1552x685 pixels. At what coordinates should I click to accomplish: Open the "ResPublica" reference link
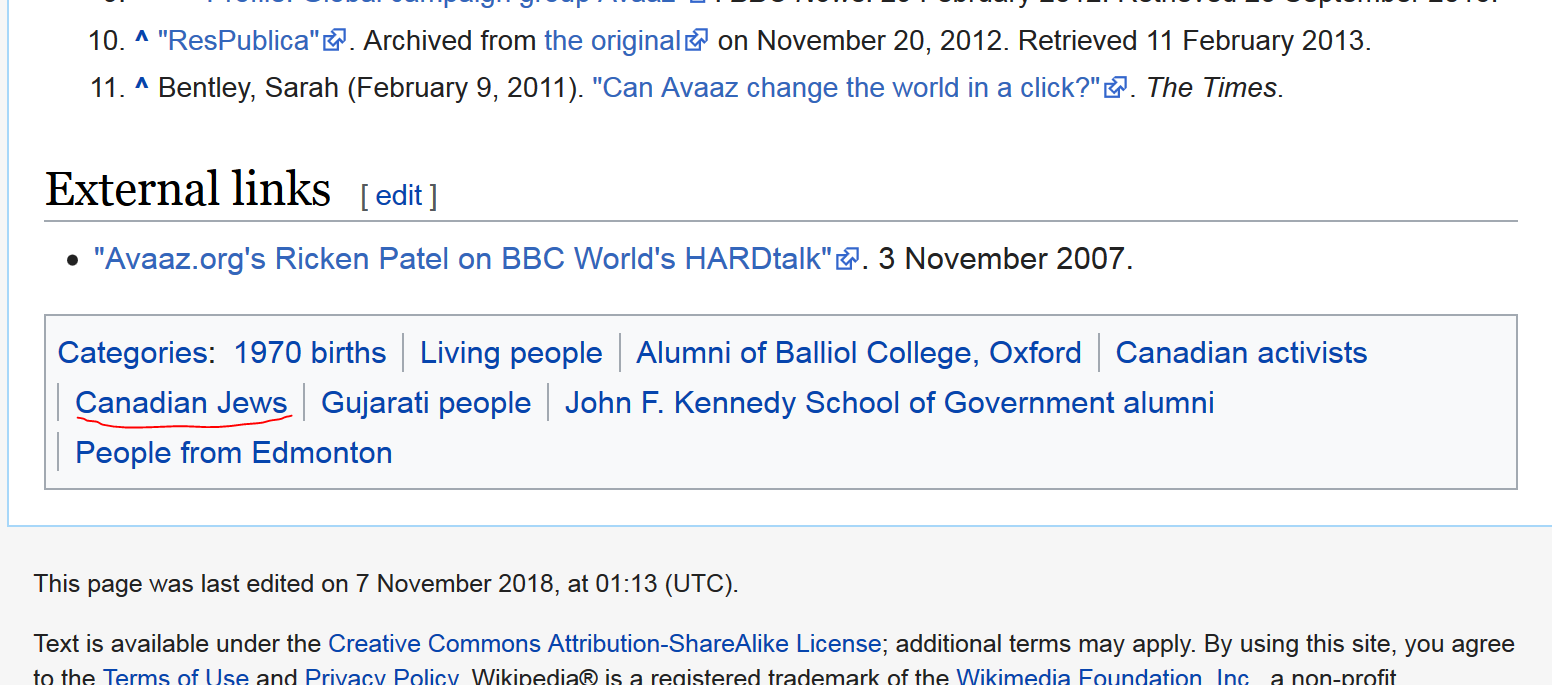coord(239,41)
